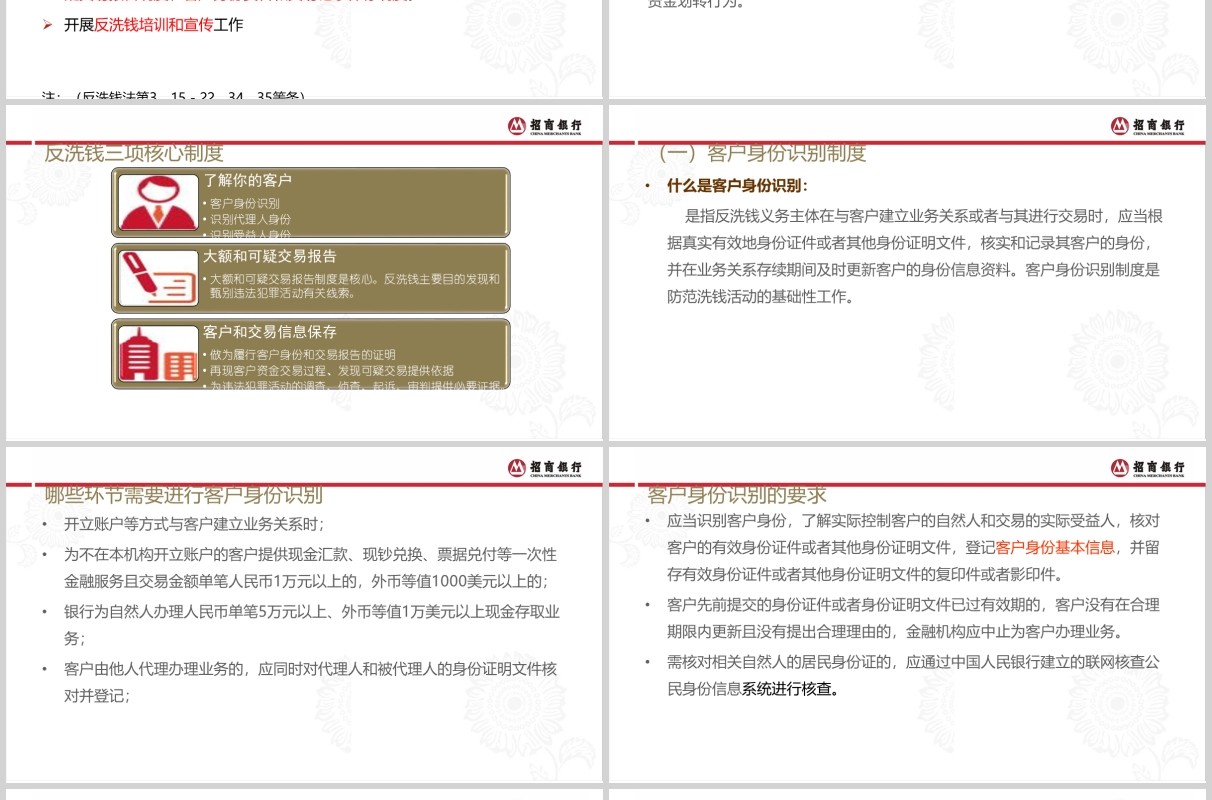Click the line starting 据真实有效地身份证件
This screenshot has width=1212, height=800.
pos(911,243)
